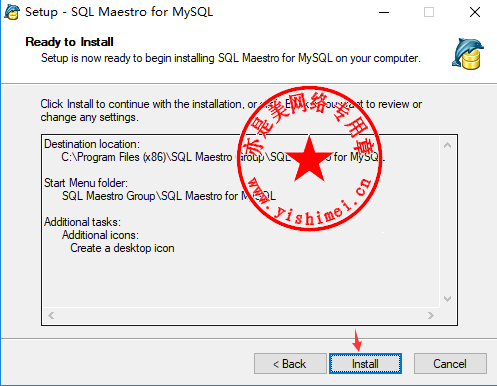The height and width of the screenshot is (386, 497).
Task: Select the 'Additional tasks:' line
Action: pyautogui.click(x=82, y=222)
